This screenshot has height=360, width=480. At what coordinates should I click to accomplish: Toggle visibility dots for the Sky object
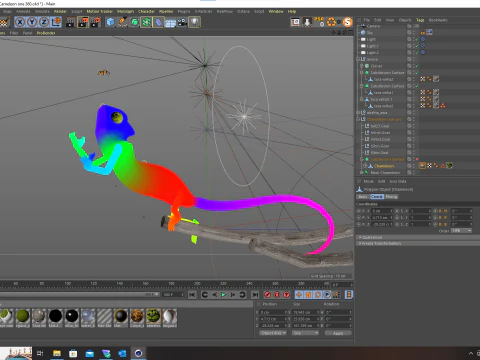(414, 32)
